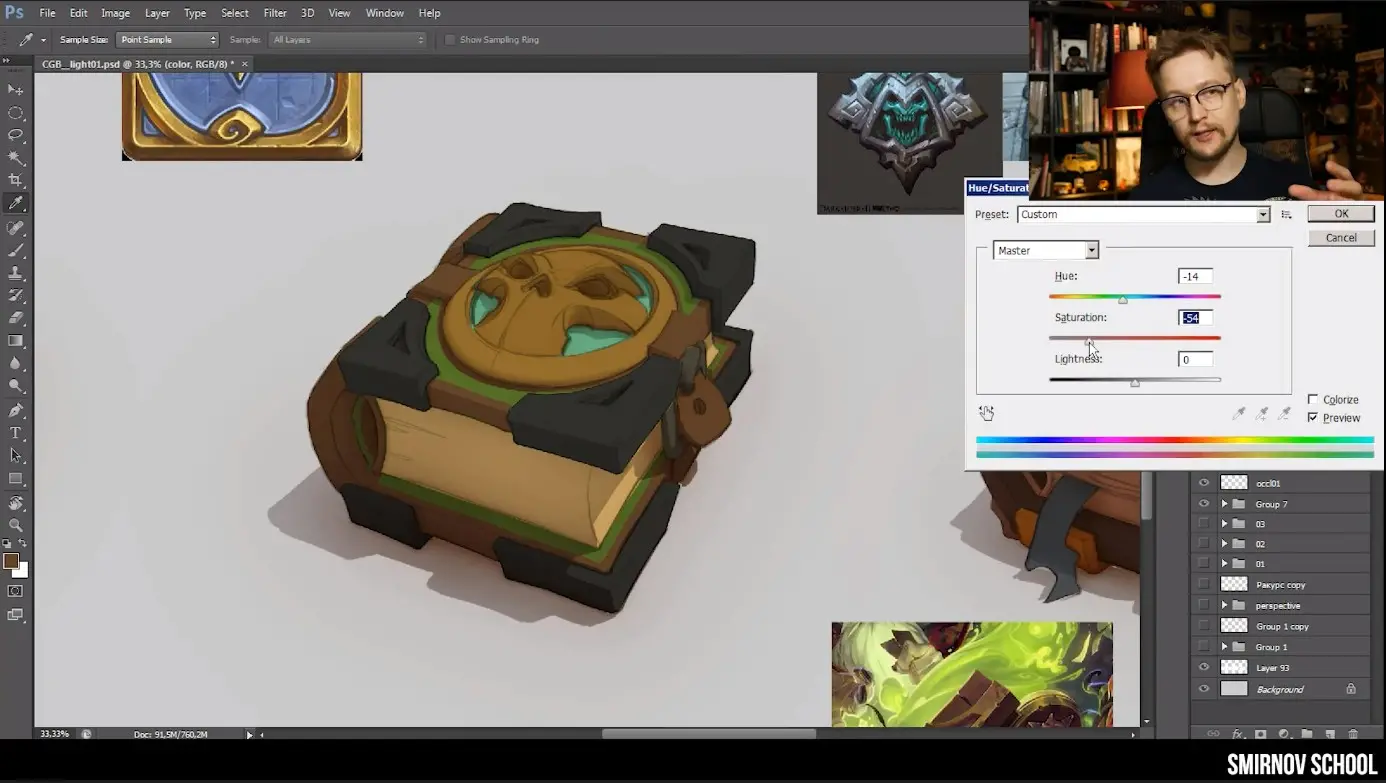This screenshot has height=783, width=1386.
Task: Click the on-image adjustment hand icon
Action: pos(987,413)
